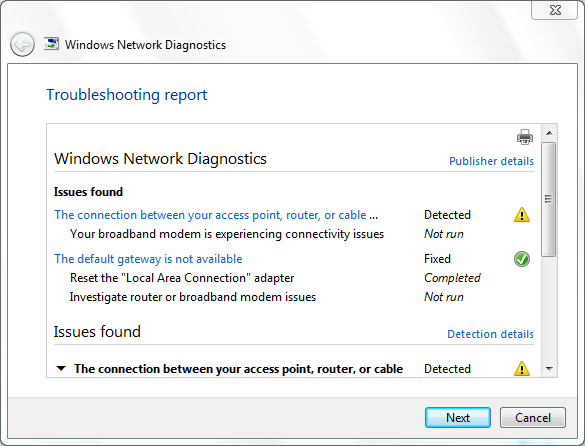This screenshot has height=446, width=585.
Task: Click 'Detected' status in the bottom bold row
Action: (x=447, y=369)
